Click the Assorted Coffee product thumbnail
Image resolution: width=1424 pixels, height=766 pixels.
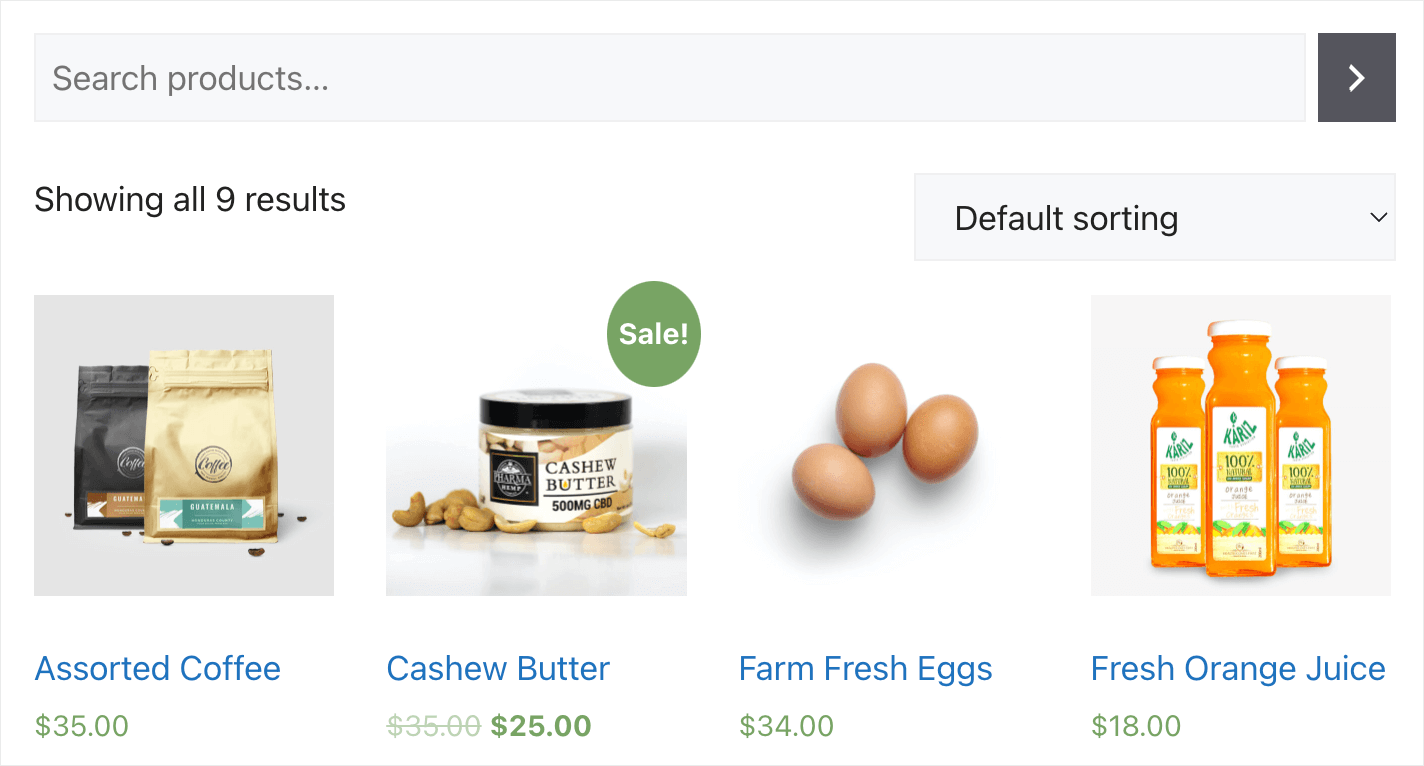pos(184,445)
